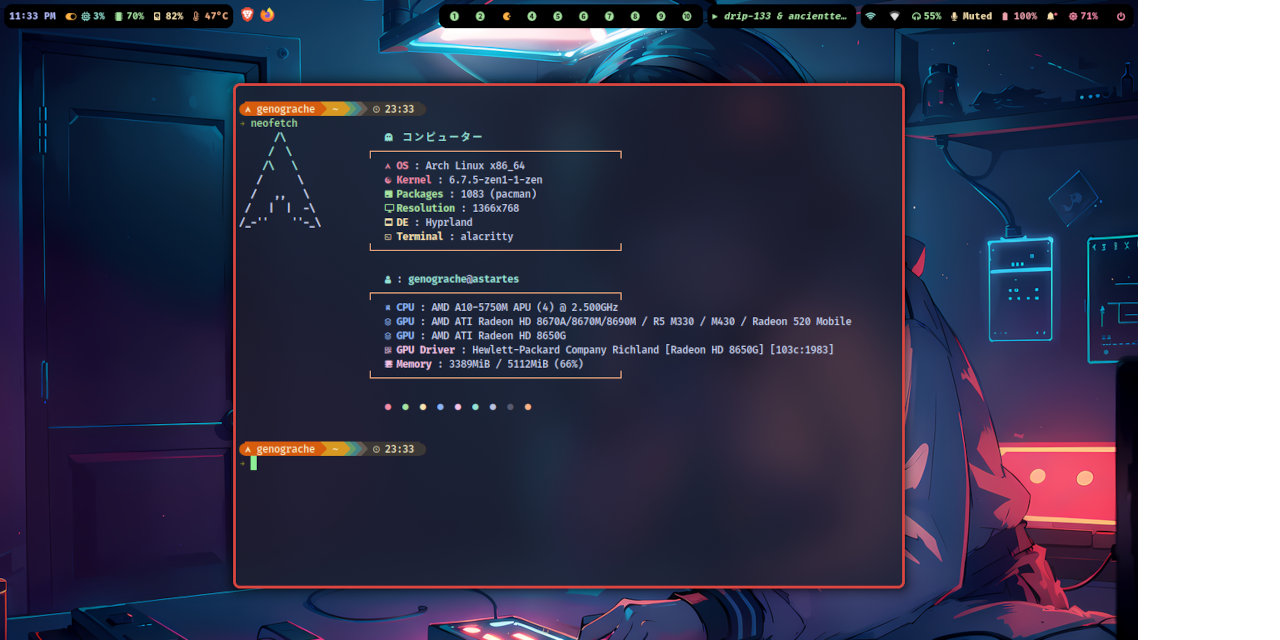Switch to workspace 5
This screenshot has width=1280, height=640.
click(558, 16)
